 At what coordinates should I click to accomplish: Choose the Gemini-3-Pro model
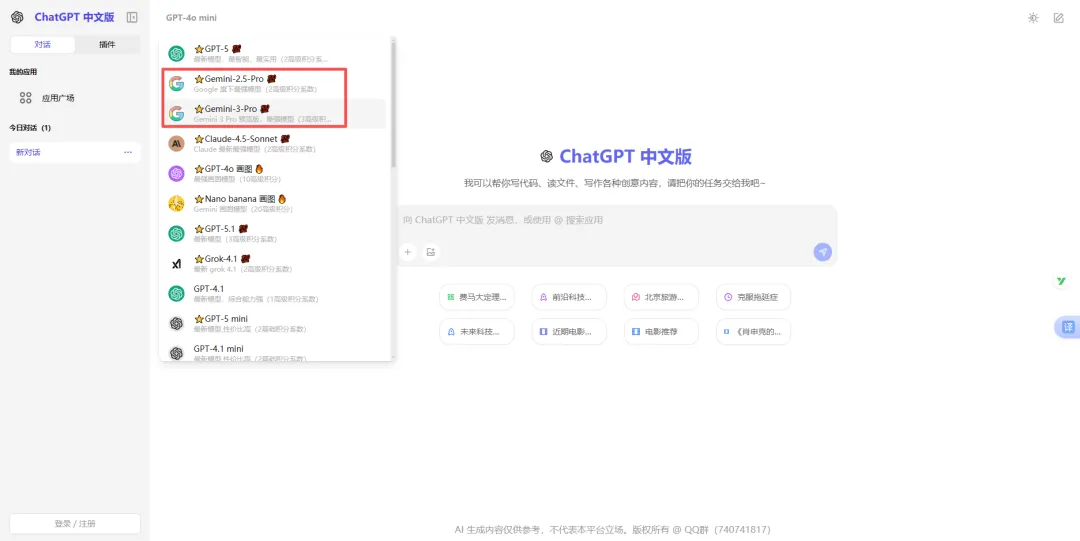pyautogui.click(x=276, y=113)
